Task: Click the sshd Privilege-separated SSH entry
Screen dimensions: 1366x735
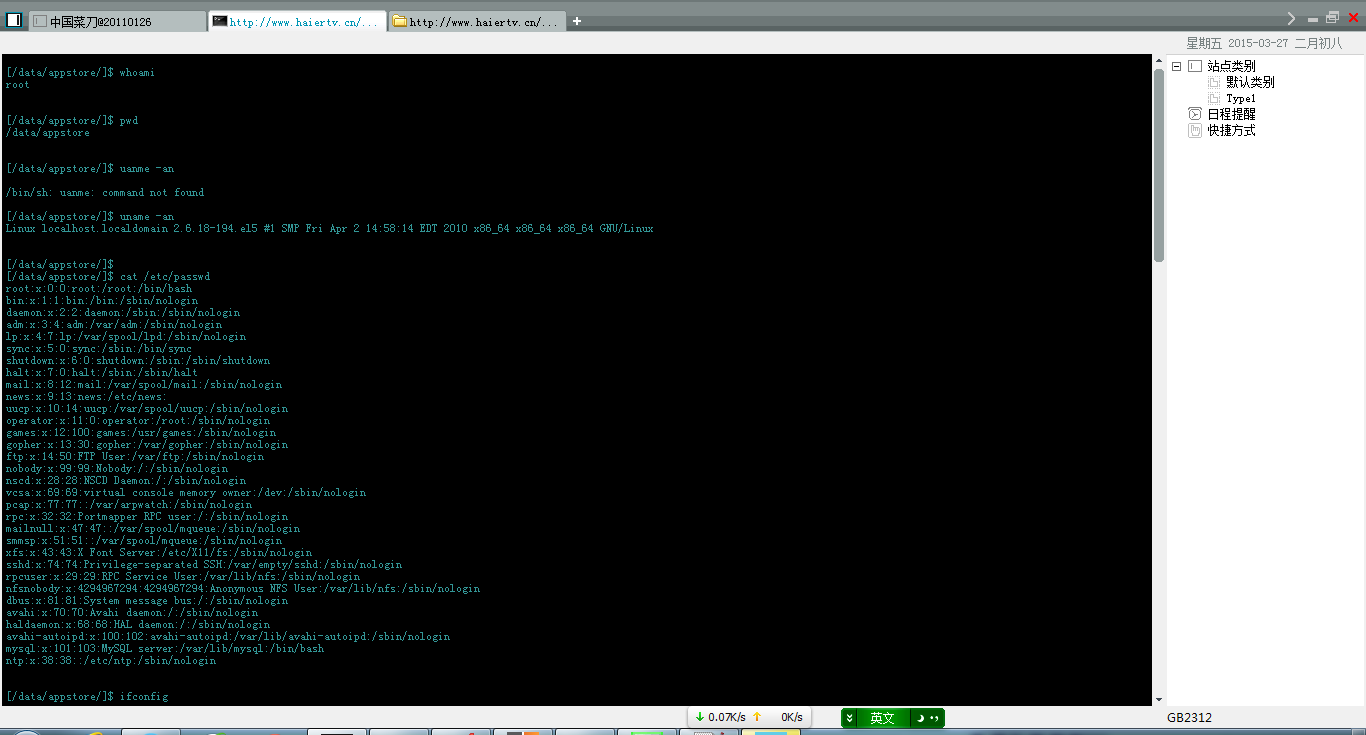Action: pos(204,564)
